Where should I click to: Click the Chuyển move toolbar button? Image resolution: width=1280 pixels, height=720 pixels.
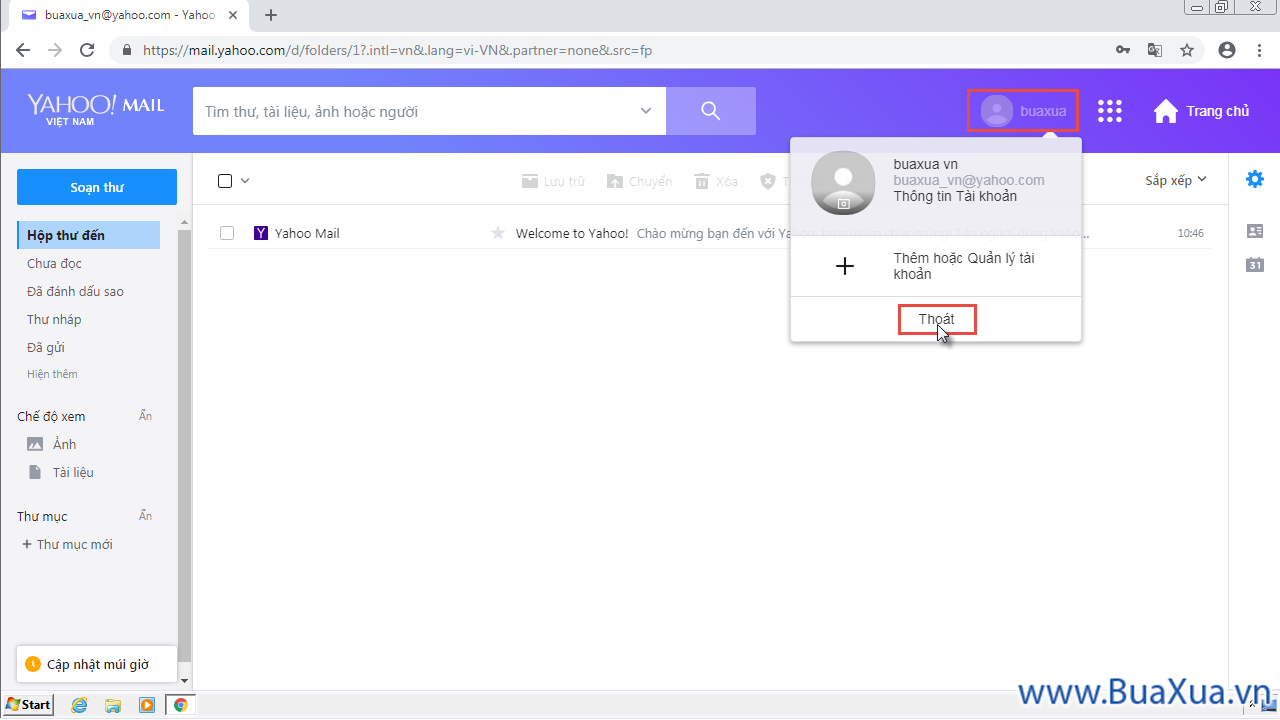(639, 181)
